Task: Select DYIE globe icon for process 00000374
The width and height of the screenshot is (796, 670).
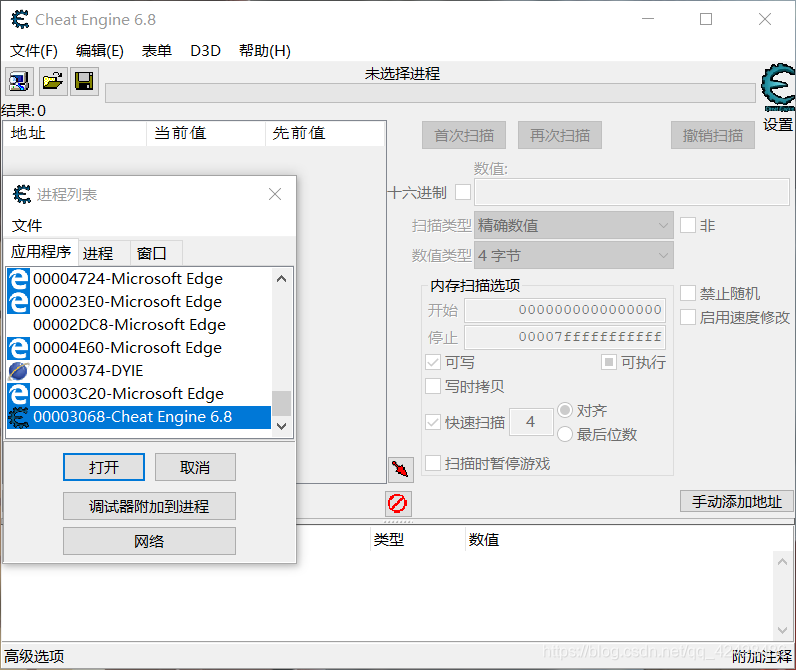Action: tap(19, 371)
